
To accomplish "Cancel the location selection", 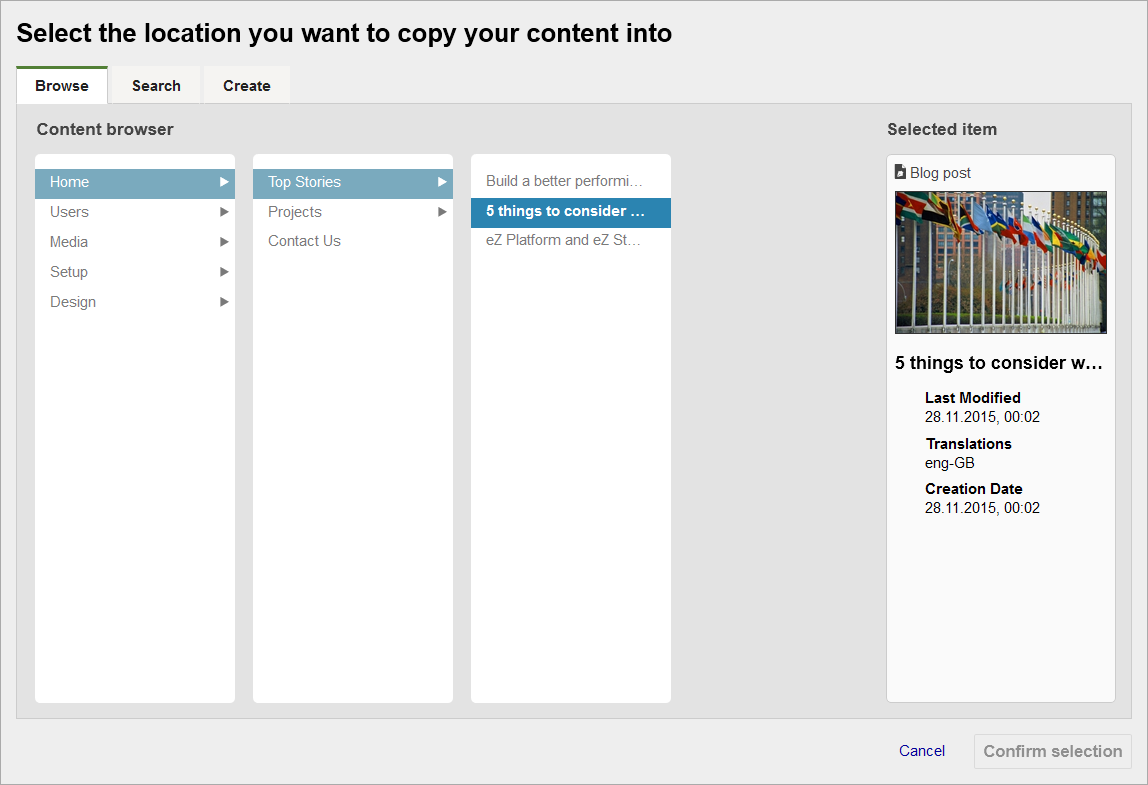I will coord(921,751).
